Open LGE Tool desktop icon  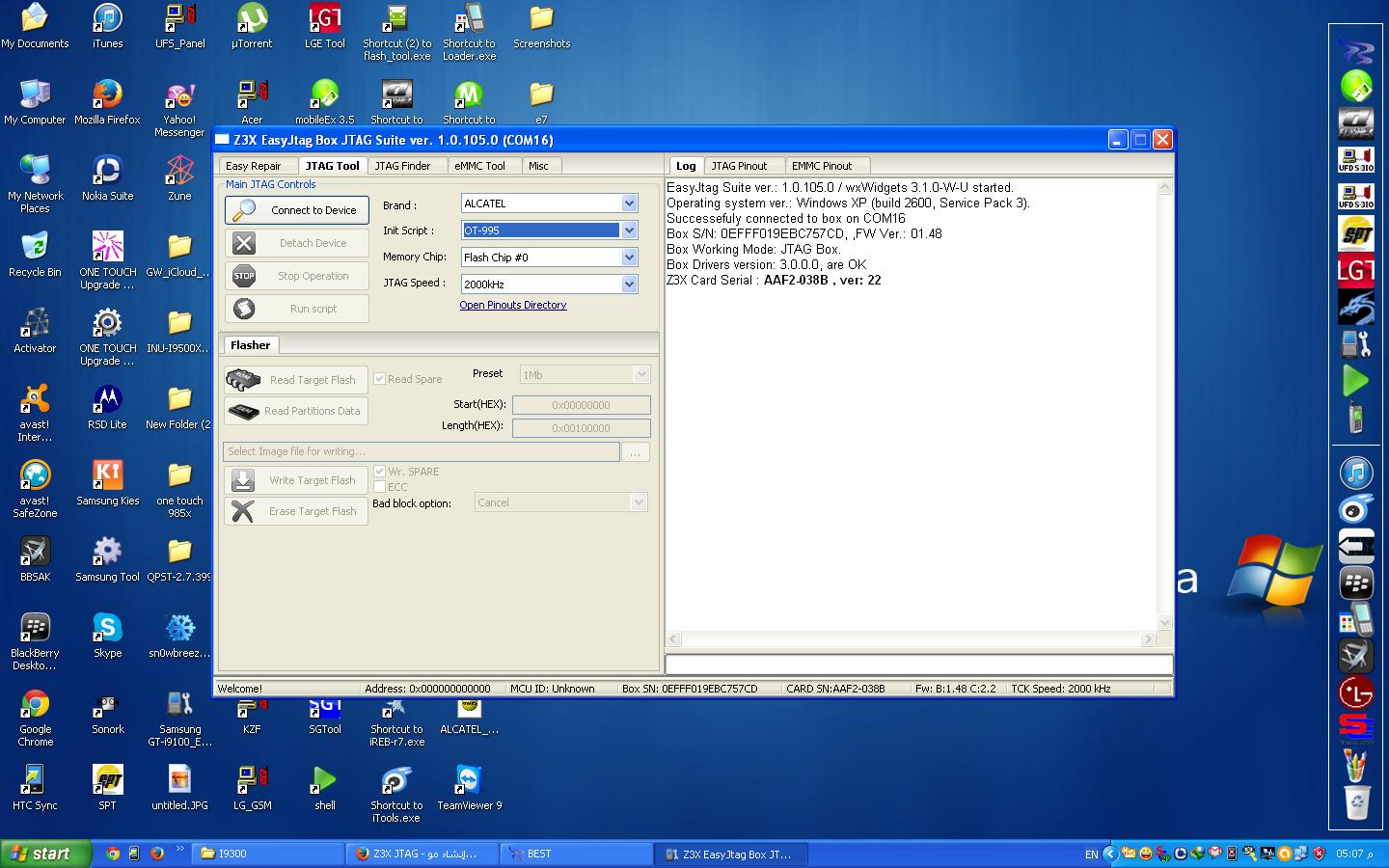coord(324,27)
